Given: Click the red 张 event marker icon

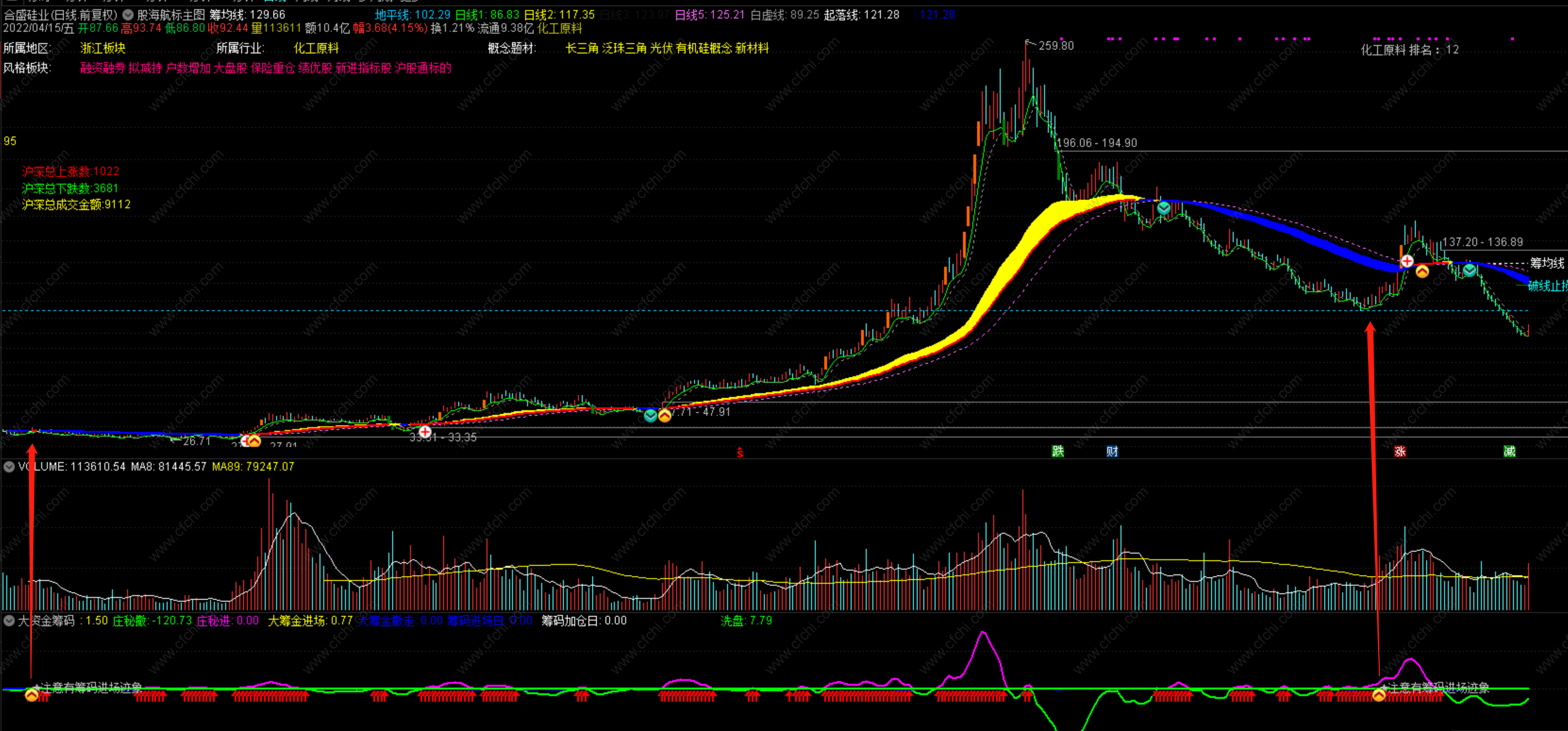Looking at the screenshot, I should point(1399,451).
